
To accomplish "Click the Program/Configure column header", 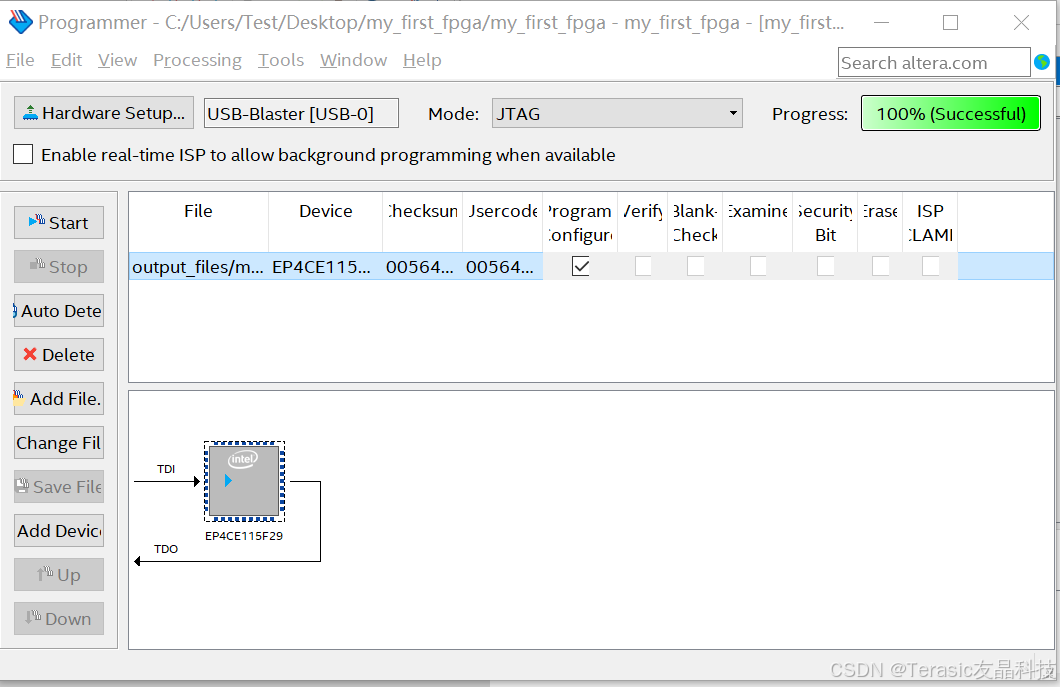I will tap(580, 222).
